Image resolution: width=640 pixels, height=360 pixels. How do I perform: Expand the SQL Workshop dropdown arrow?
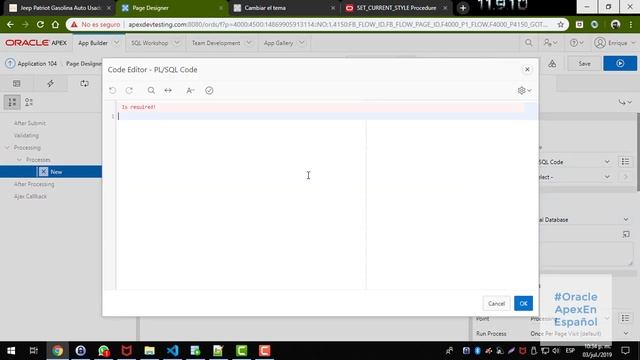click(177, 42)
